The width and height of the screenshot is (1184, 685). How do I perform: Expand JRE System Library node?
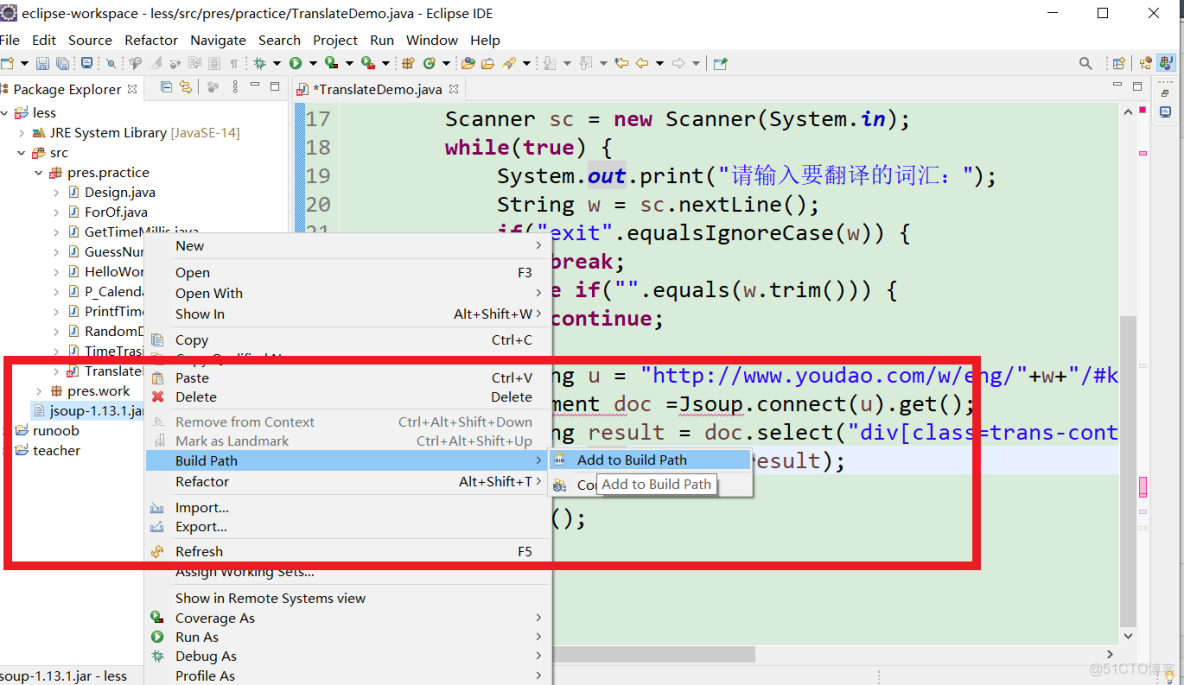(x=22, y=133)
